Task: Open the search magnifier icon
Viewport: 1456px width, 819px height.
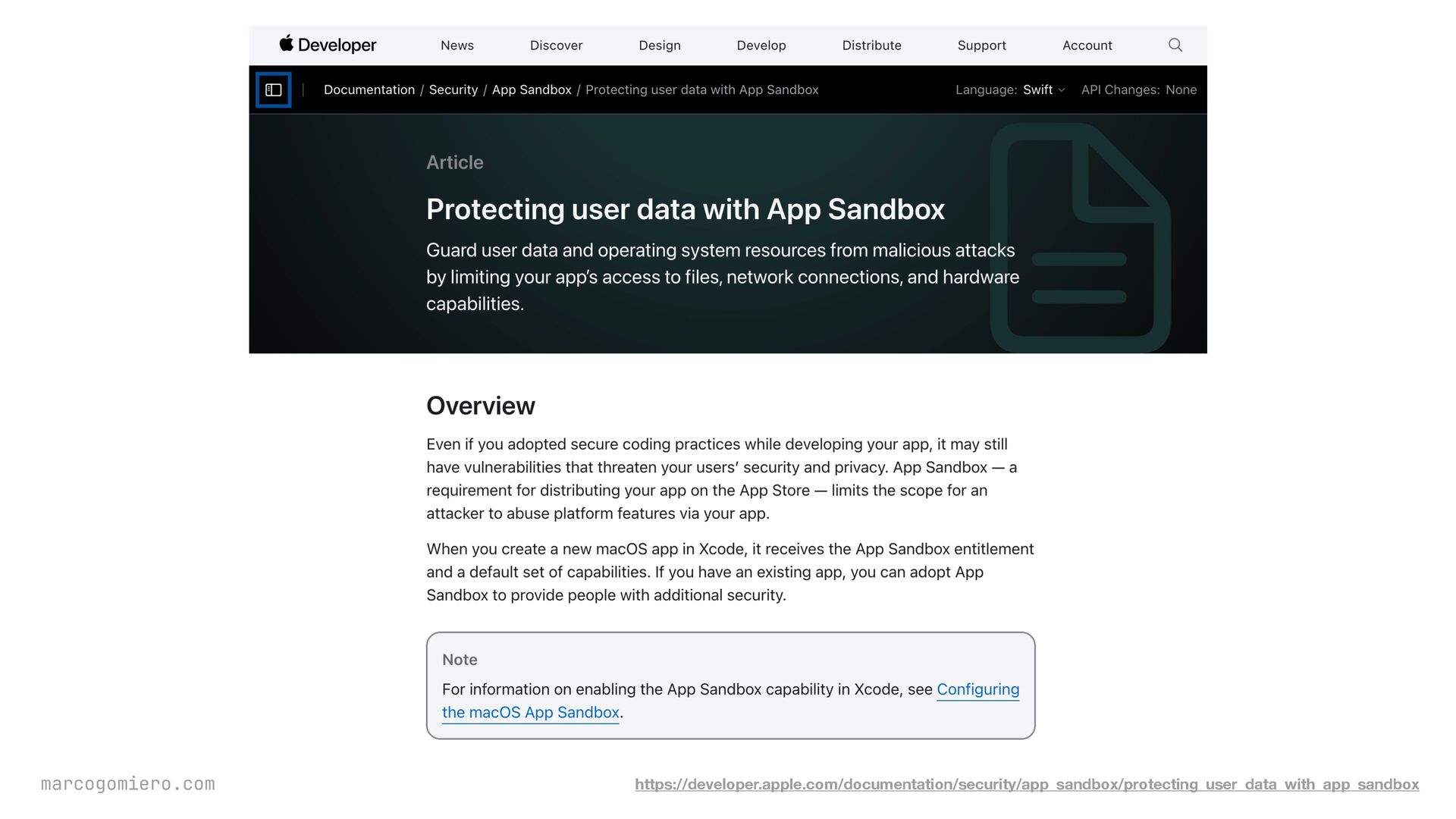Action: click(x=1175, y=45)
